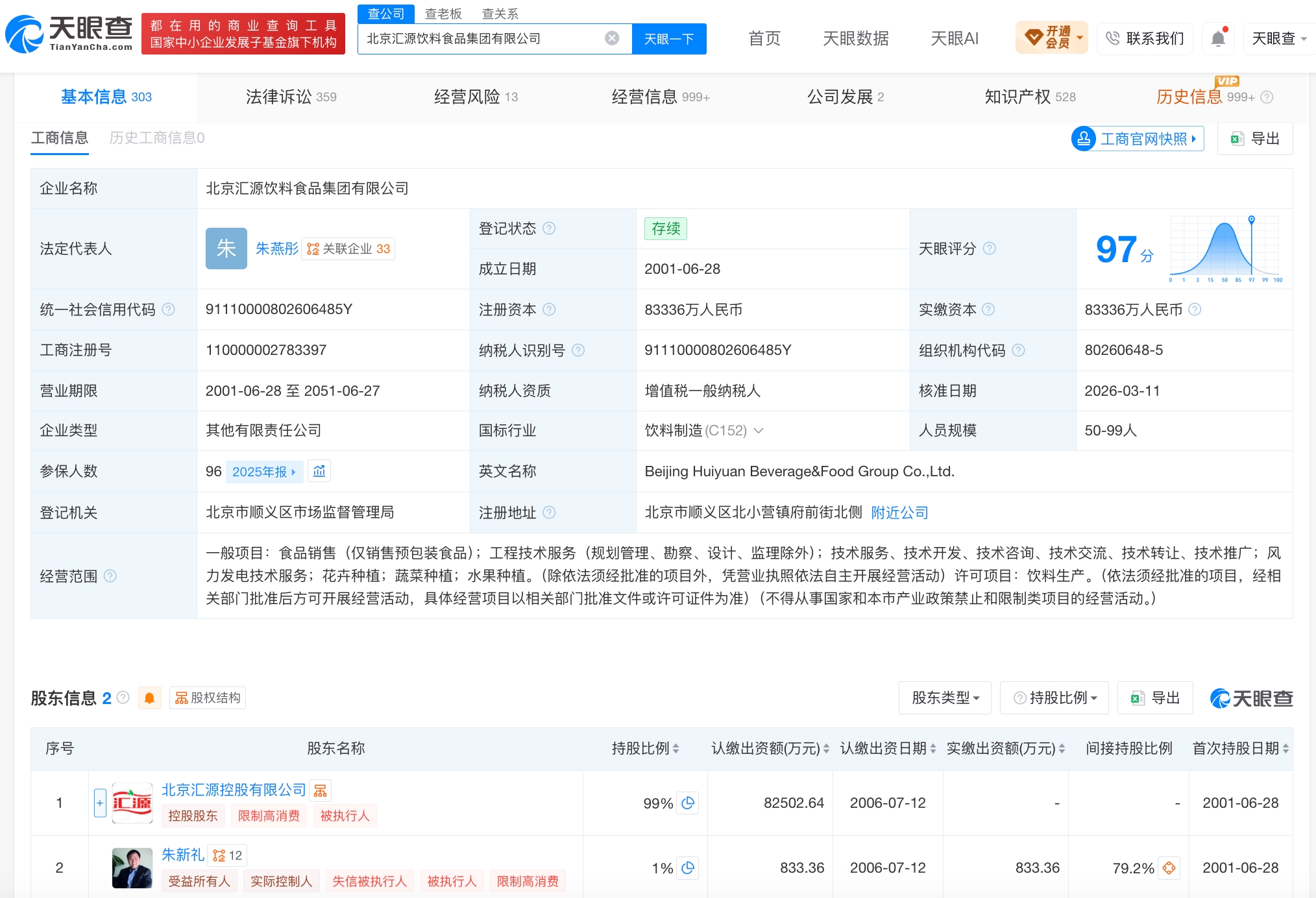Open 工商官网快照 button

(x=1138, y=139)
